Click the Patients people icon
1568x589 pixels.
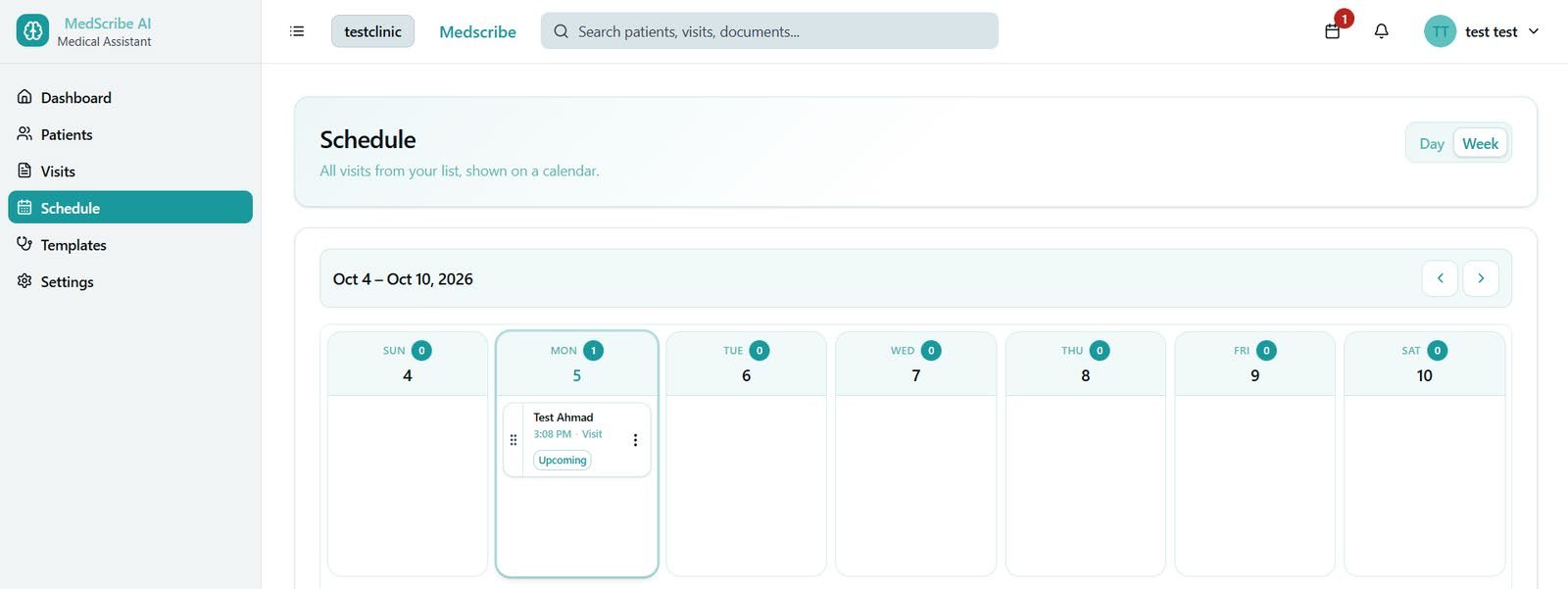24,134
